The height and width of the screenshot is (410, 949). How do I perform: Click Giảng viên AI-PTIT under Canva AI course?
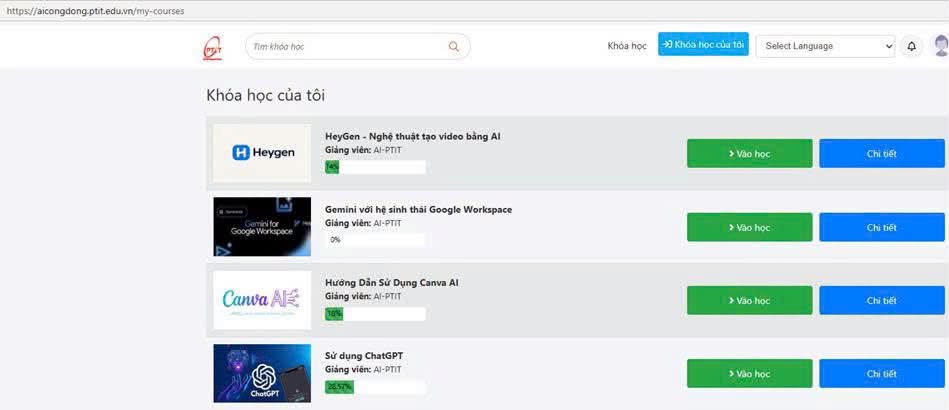click(363, 296)
